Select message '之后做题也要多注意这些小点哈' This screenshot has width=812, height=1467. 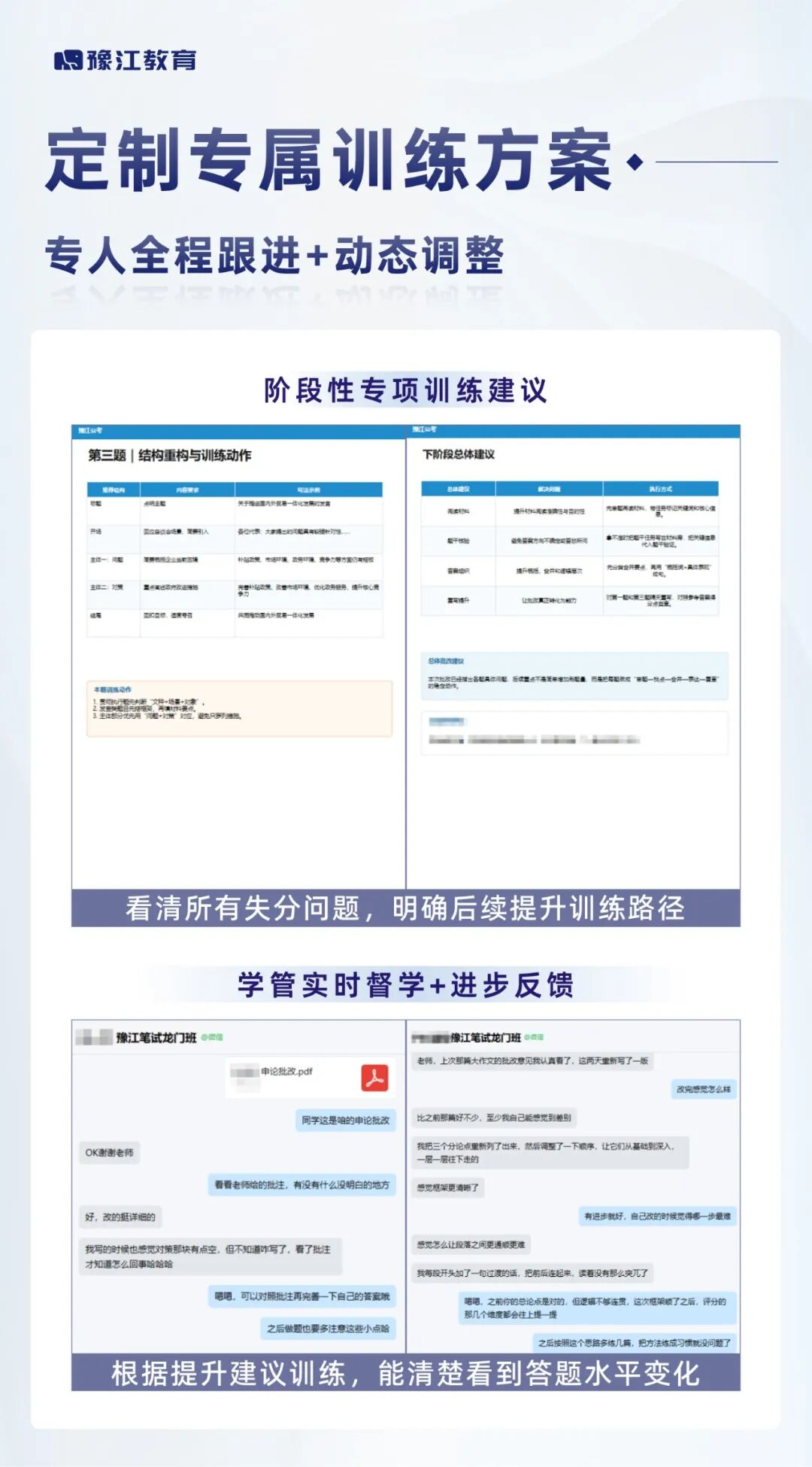click(x=328, y=1329)
